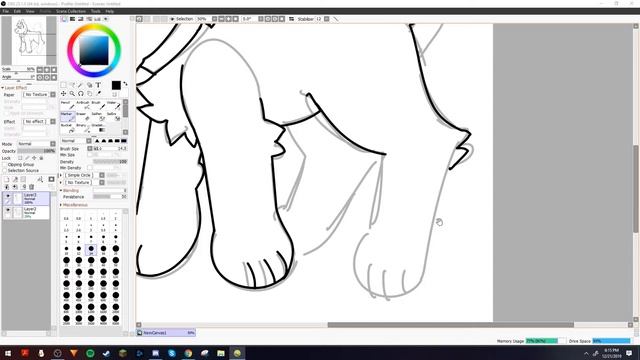The image size is (640, 360).
Task: Adjust the layer Opacity slider
Action: tap(36, 151)
